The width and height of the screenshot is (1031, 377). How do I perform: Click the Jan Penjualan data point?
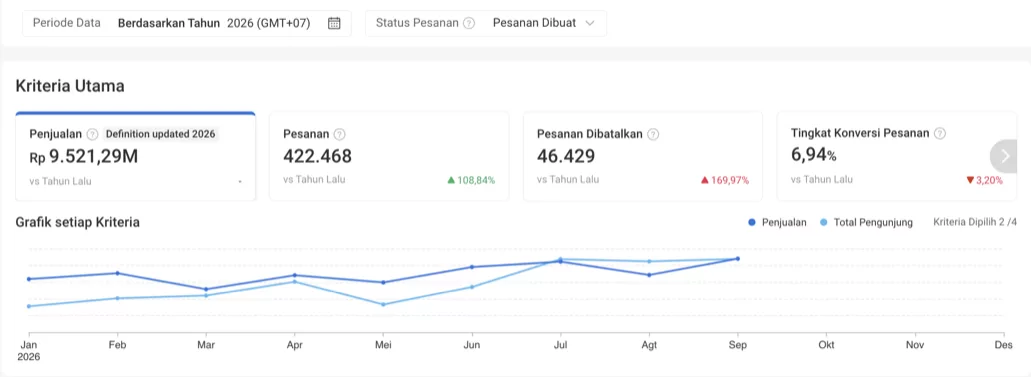coord(28,279)
